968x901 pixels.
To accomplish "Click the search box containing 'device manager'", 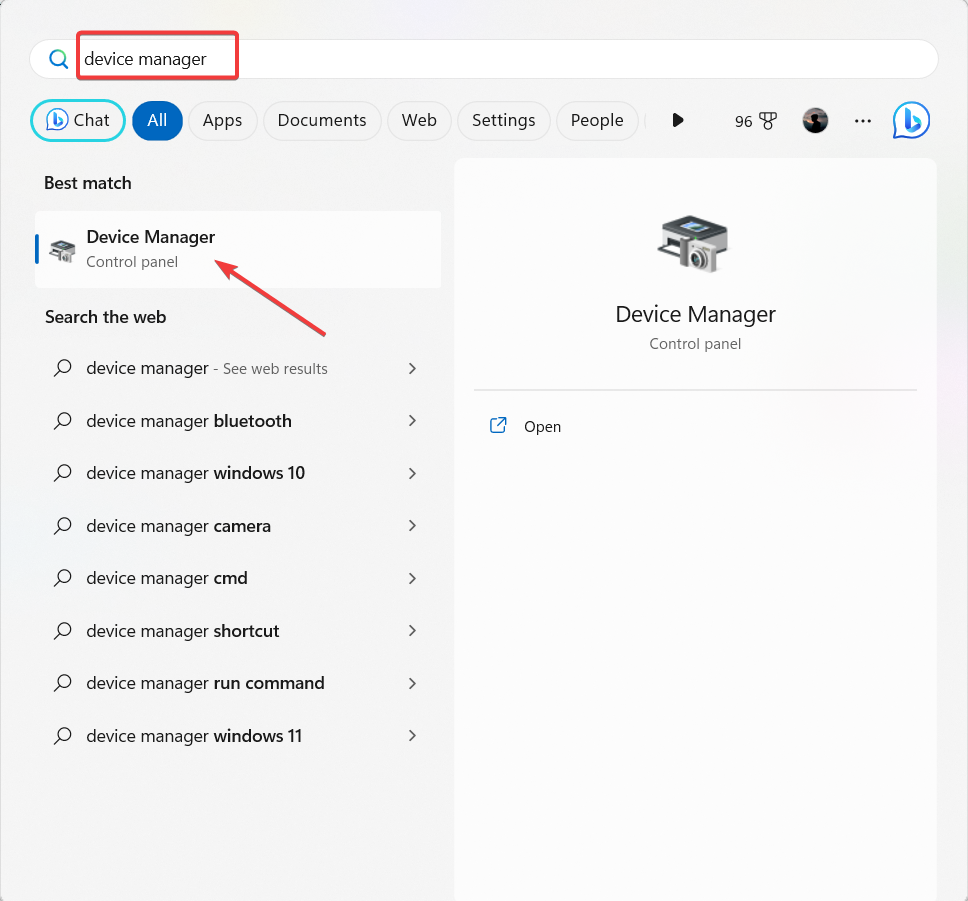I will coord(483,59).
